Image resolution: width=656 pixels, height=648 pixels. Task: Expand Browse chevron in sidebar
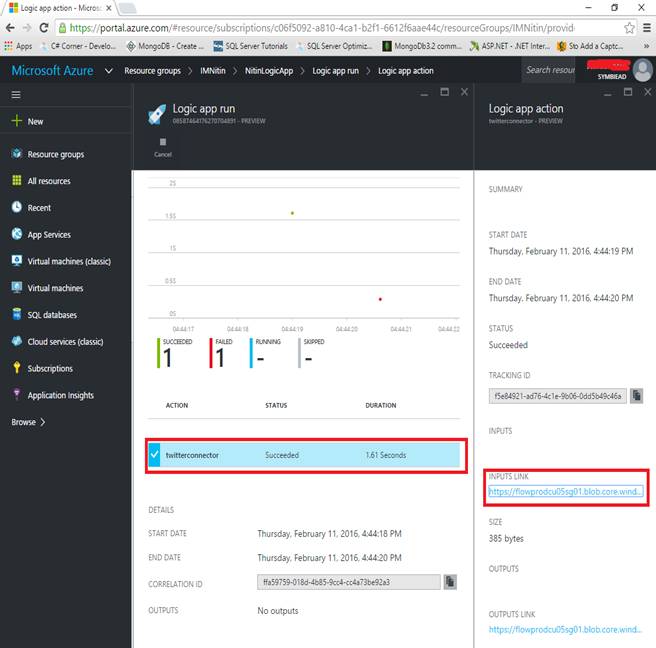(x=43, y=422)
